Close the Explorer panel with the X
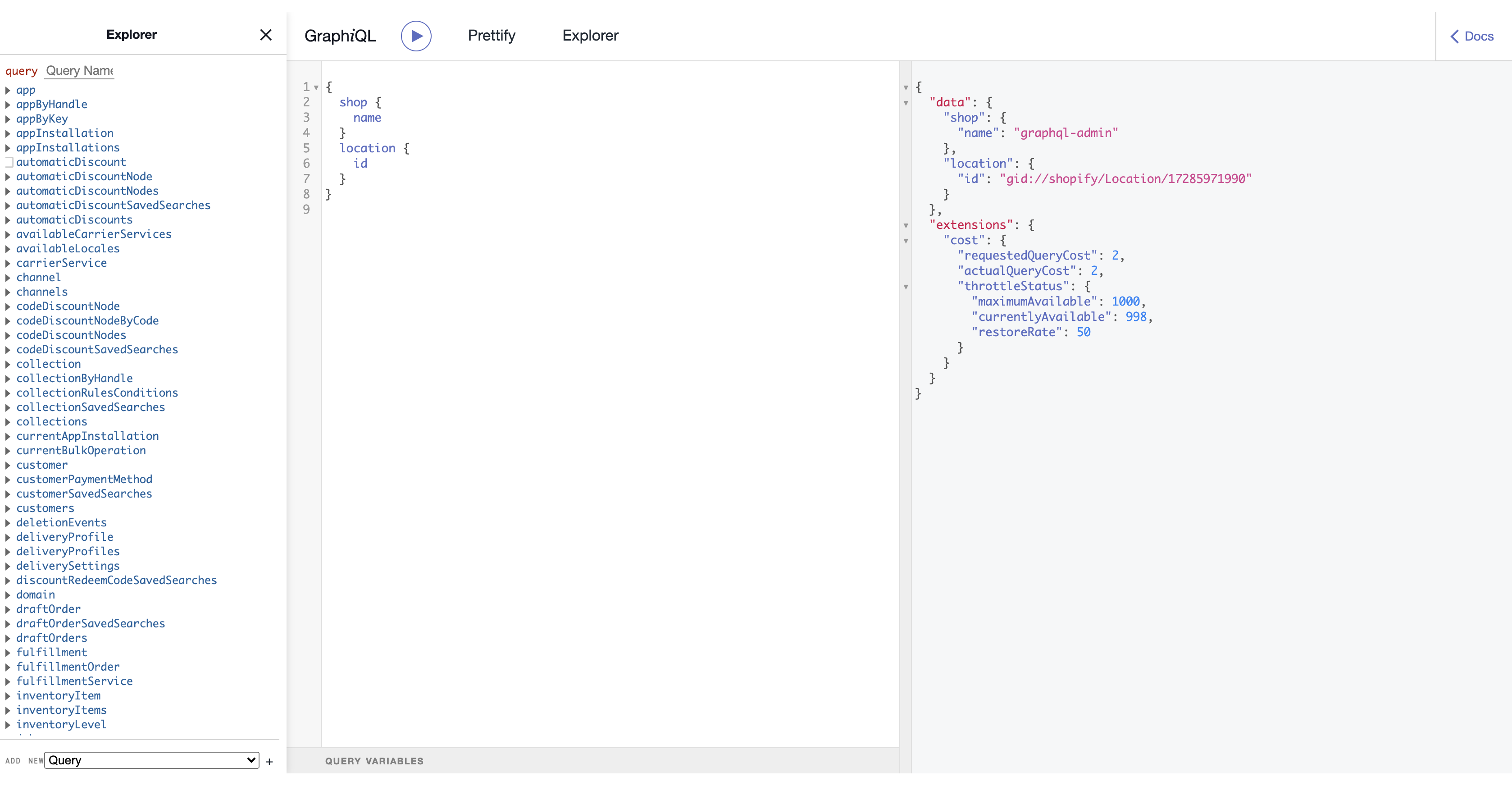 click(265, 35)
